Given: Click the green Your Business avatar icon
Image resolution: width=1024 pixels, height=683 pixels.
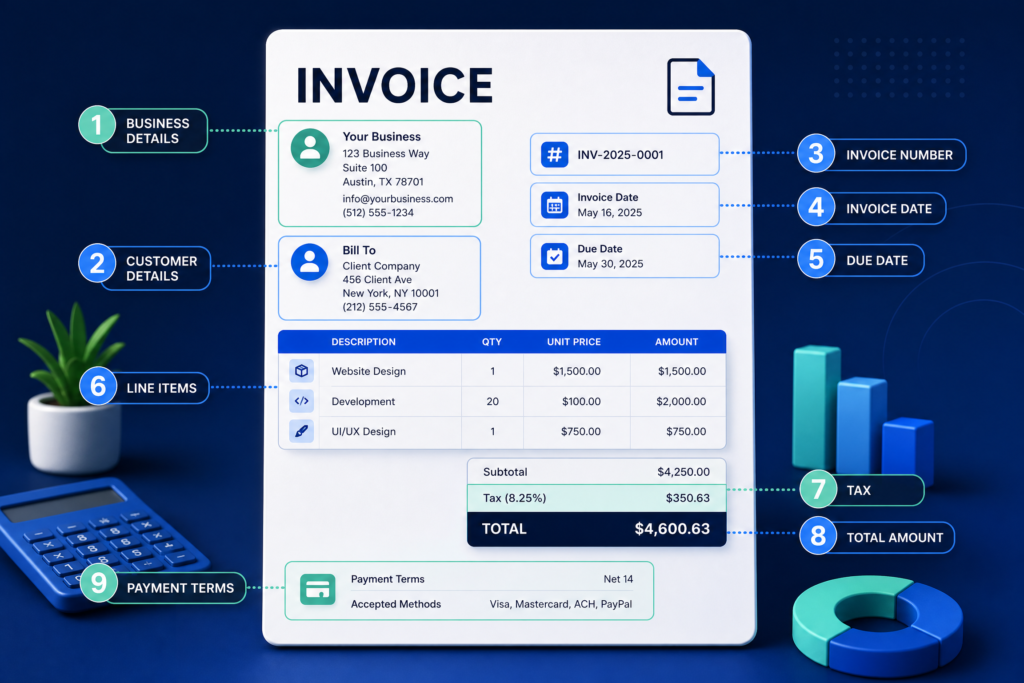Looking at the screenshot, I should 310,148.
